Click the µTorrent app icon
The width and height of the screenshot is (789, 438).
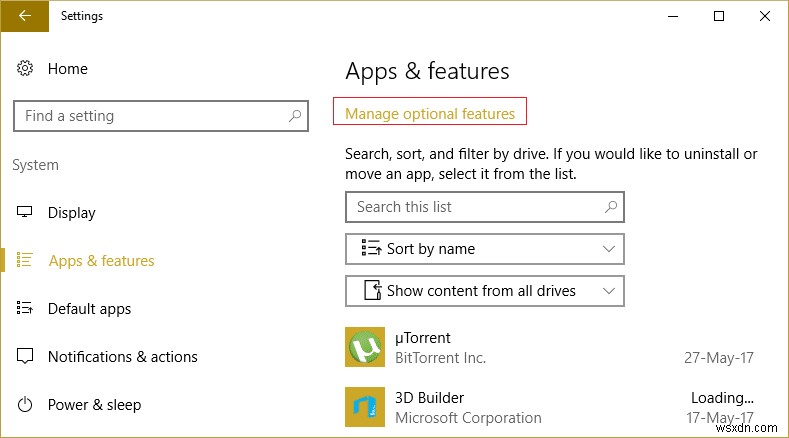click(x=364, y=347)
